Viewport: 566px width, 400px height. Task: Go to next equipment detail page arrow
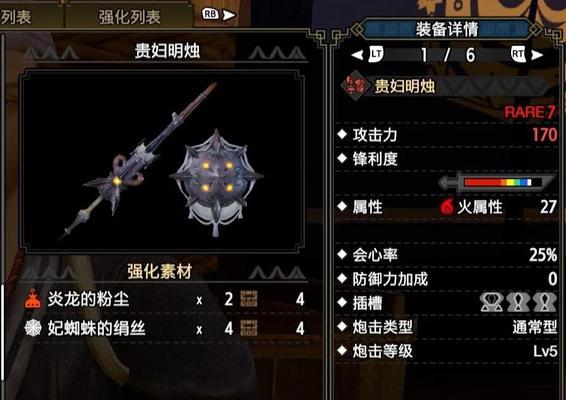click(x=537, y=55)
